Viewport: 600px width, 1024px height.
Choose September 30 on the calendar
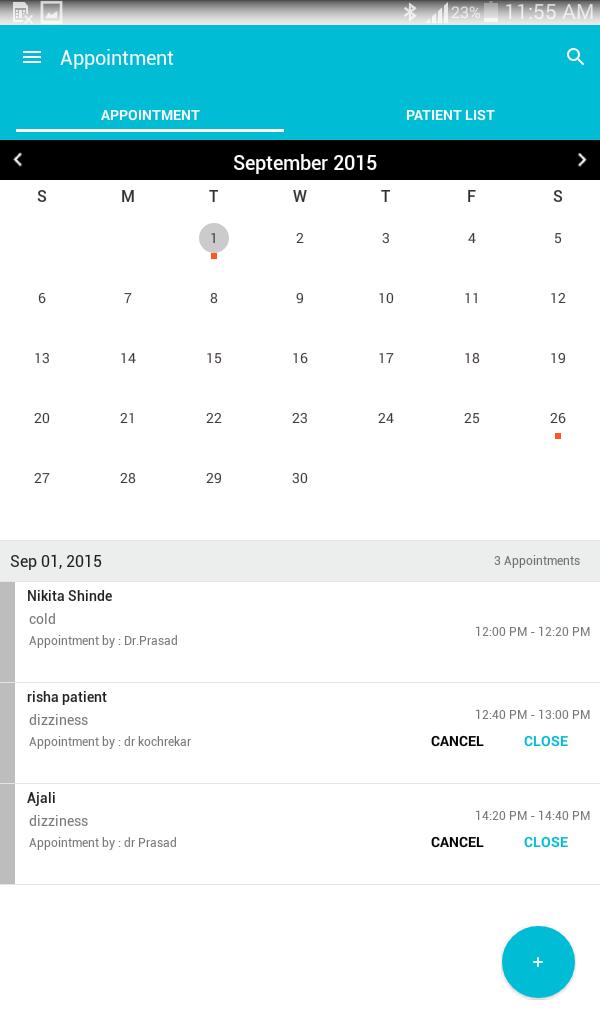[300, 478]
